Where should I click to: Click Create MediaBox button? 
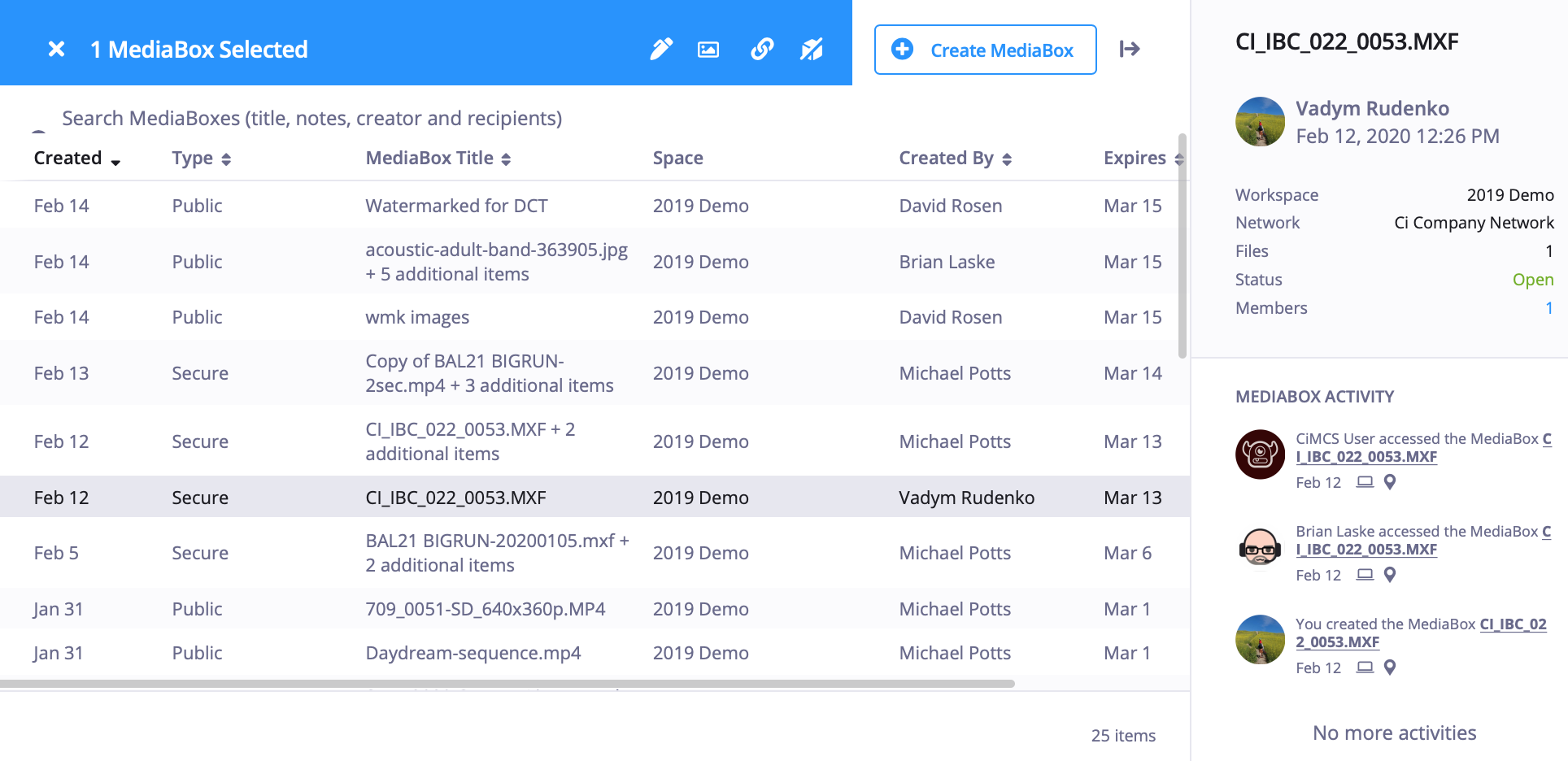(x=985, y=50)
